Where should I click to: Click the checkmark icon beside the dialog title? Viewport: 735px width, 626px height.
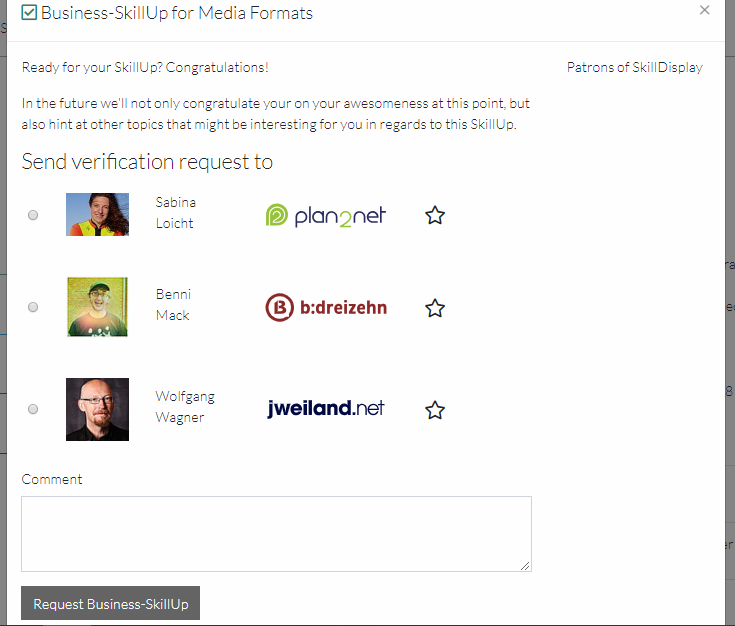pos(29,13)
